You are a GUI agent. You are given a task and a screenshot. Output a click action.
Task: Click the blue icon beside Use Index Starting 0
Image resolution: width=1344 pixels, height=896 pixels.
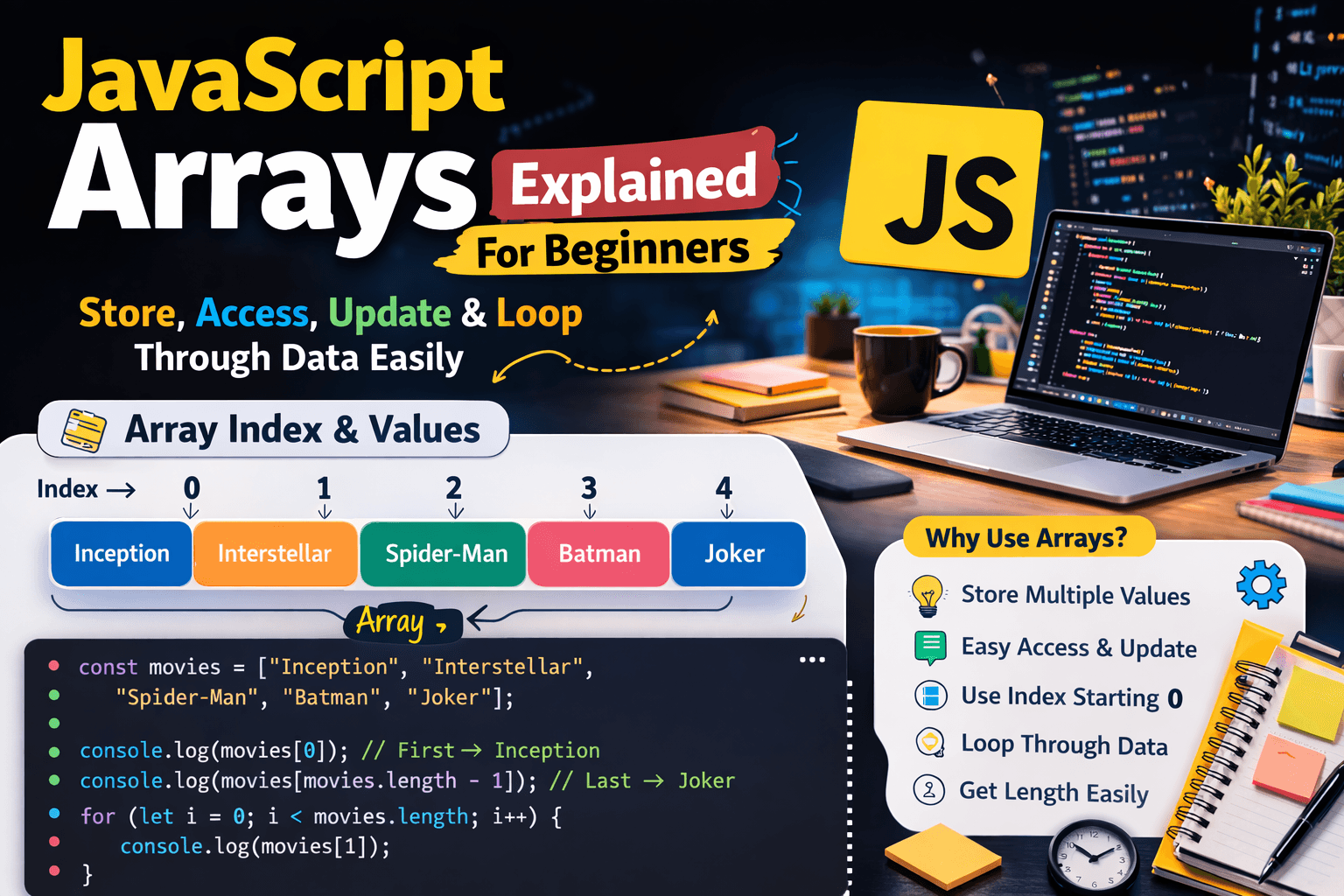coord(930,696)
